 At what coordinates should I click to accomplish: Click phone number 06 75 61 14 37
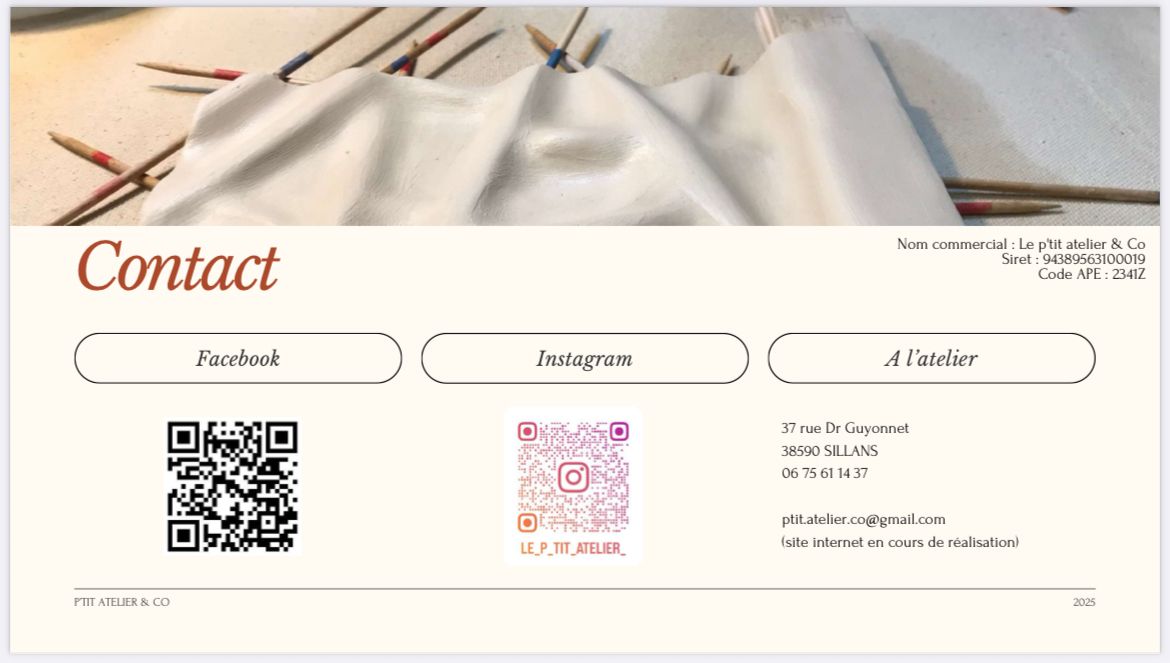click(825, 473)
